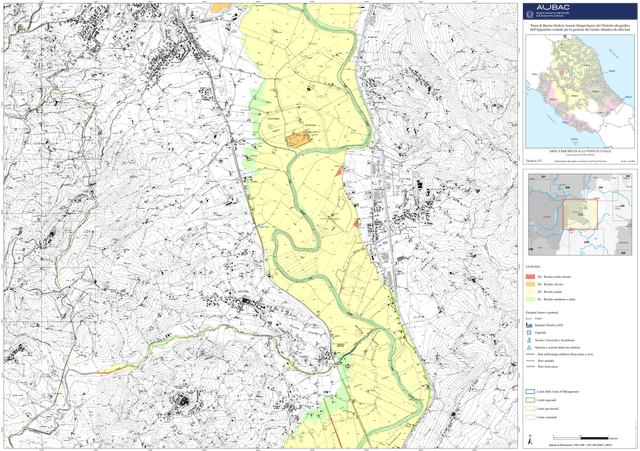This screenshot has height=451, width=640.
Task: Click the Limiti regionali green outline symbol
Action: [530, 400]
